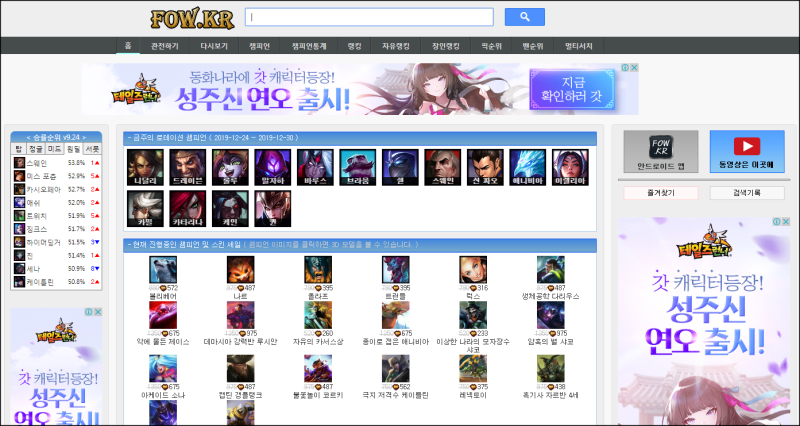Image resolution: width=800 pixels, height=426 pixels.
Task: Open the 다시보기 nav menu item
Action: click(x=214, y=46)
